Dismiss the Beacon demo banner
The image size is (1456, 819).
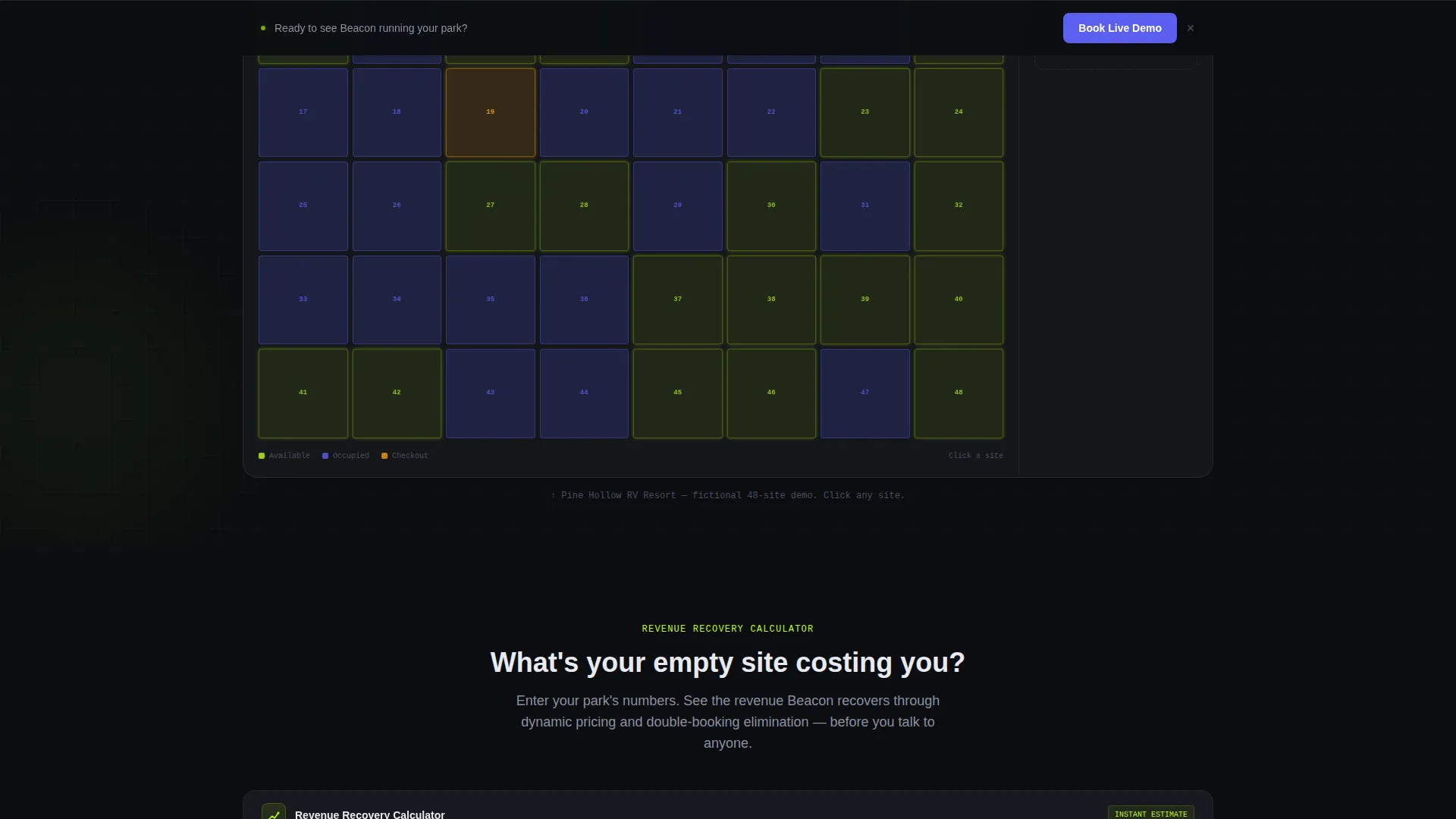coord(1191,28)
